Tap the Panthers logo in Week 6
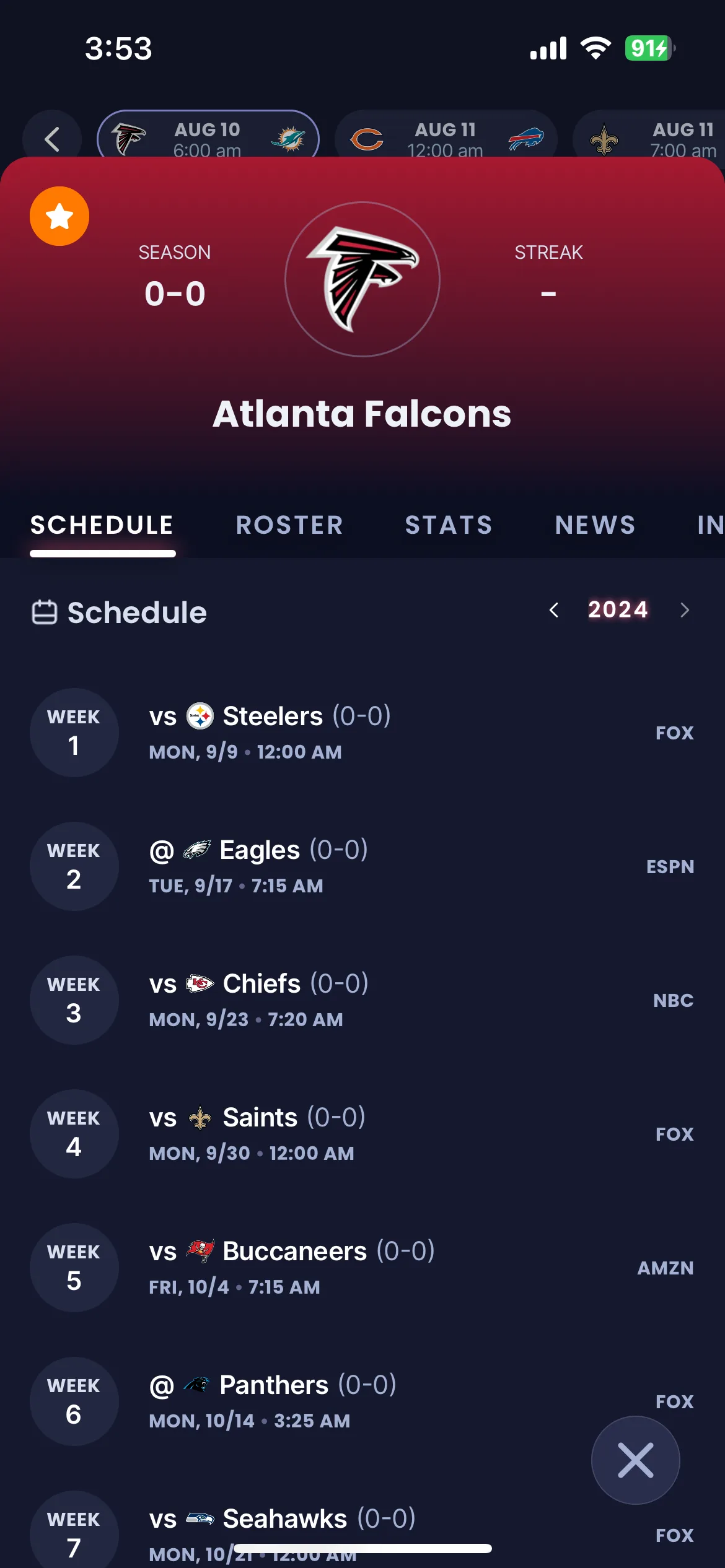This screenshot has width=725, height=1568. pos(197,1385)
